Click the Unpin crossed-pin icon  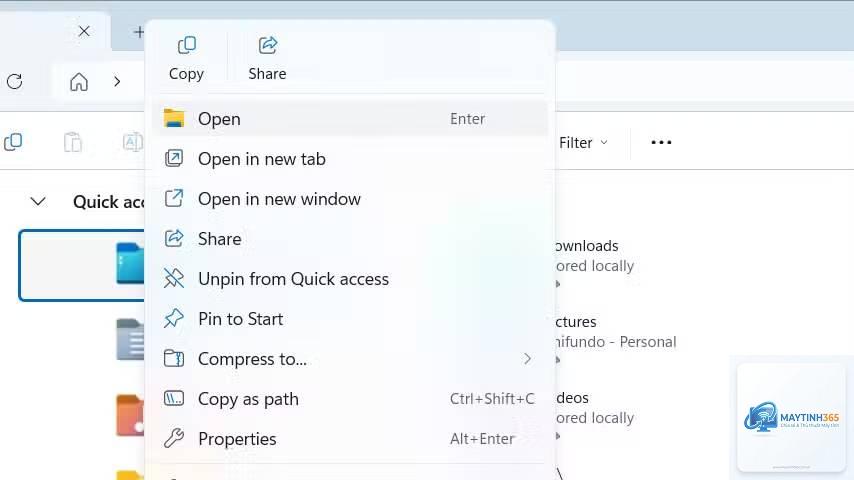(174, 278)
